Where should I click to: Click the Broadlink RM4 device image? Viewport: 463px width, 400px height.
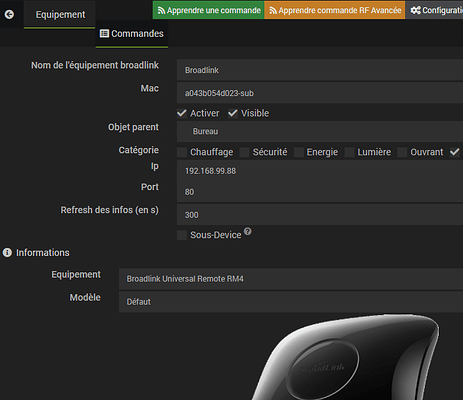click(x=345, y=357)
